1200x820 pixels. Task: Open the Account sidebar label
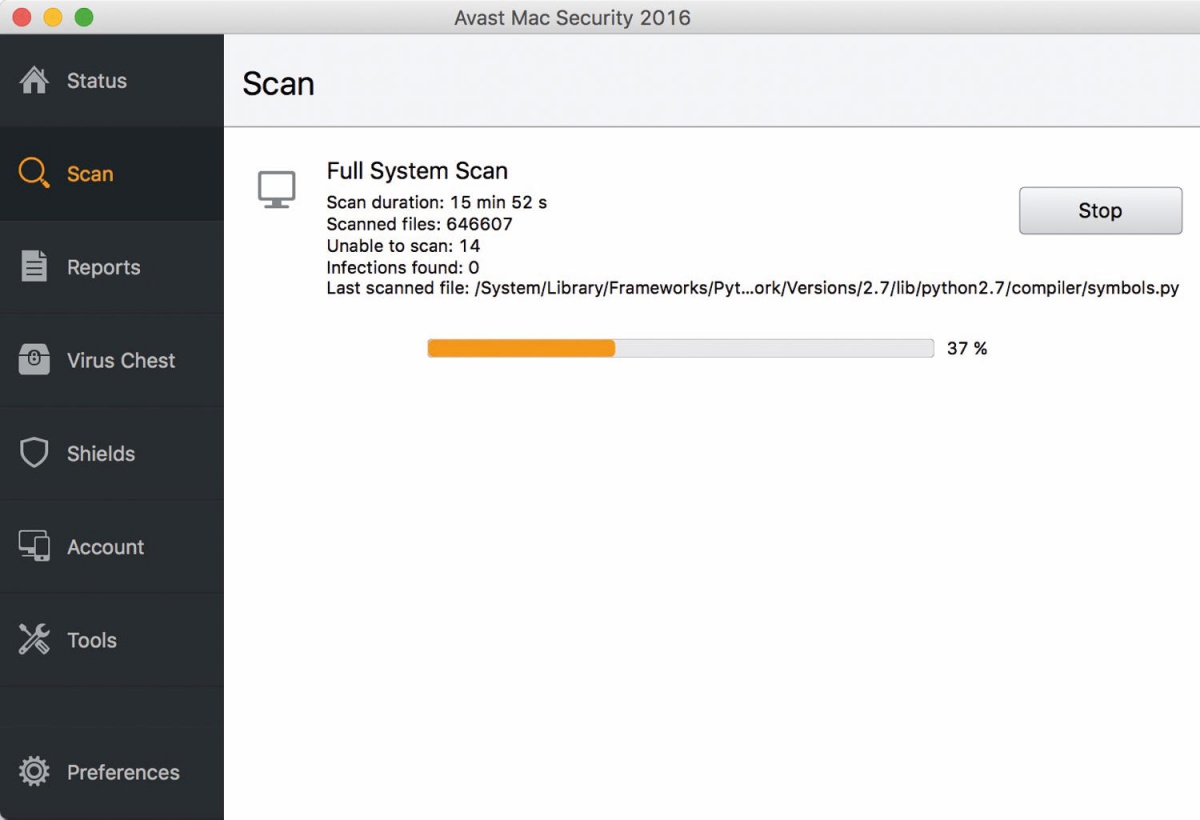tap(106, 547)
